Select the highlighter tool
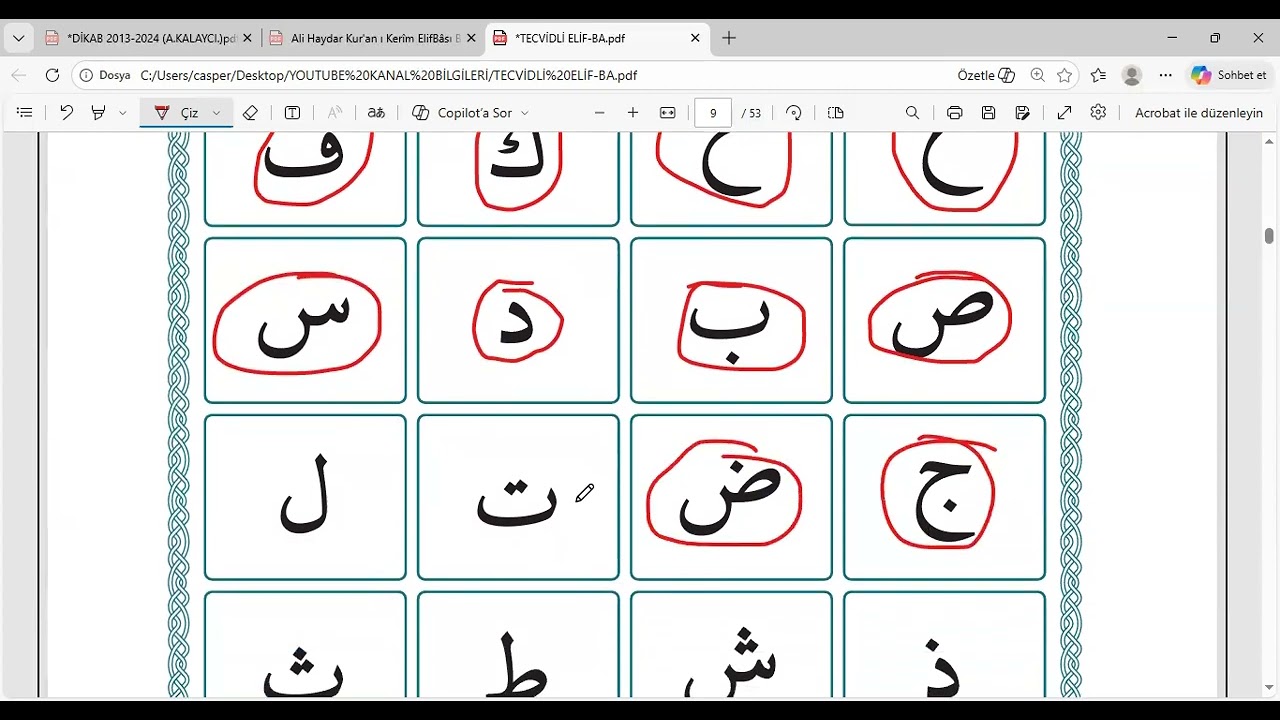This screenshot has width=1280, height=720. click(98, 113)
